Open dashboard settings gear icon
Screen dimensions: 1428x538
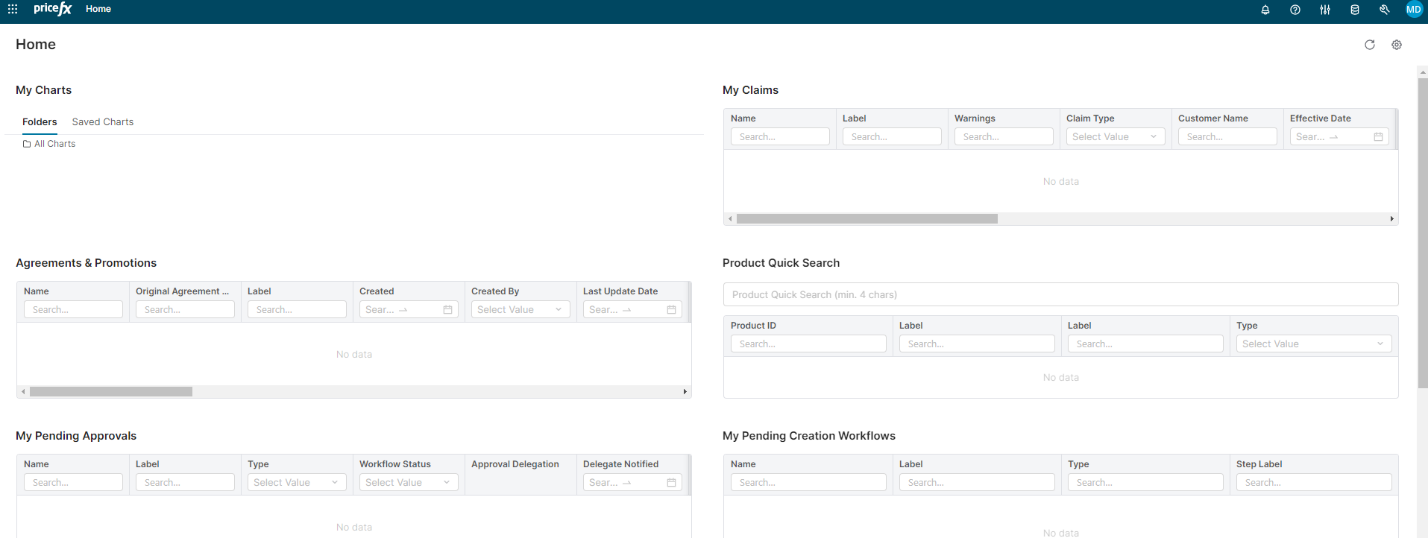point(1397,45)
